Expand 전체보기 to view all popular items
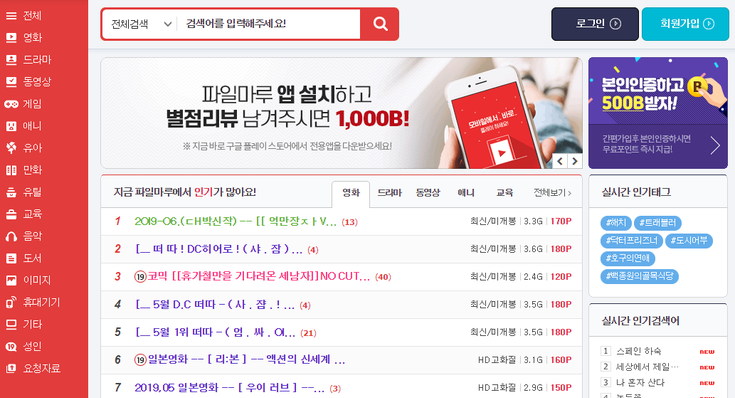Image resolution: width=735 pixels, height=398 pixels. point(552,193)
